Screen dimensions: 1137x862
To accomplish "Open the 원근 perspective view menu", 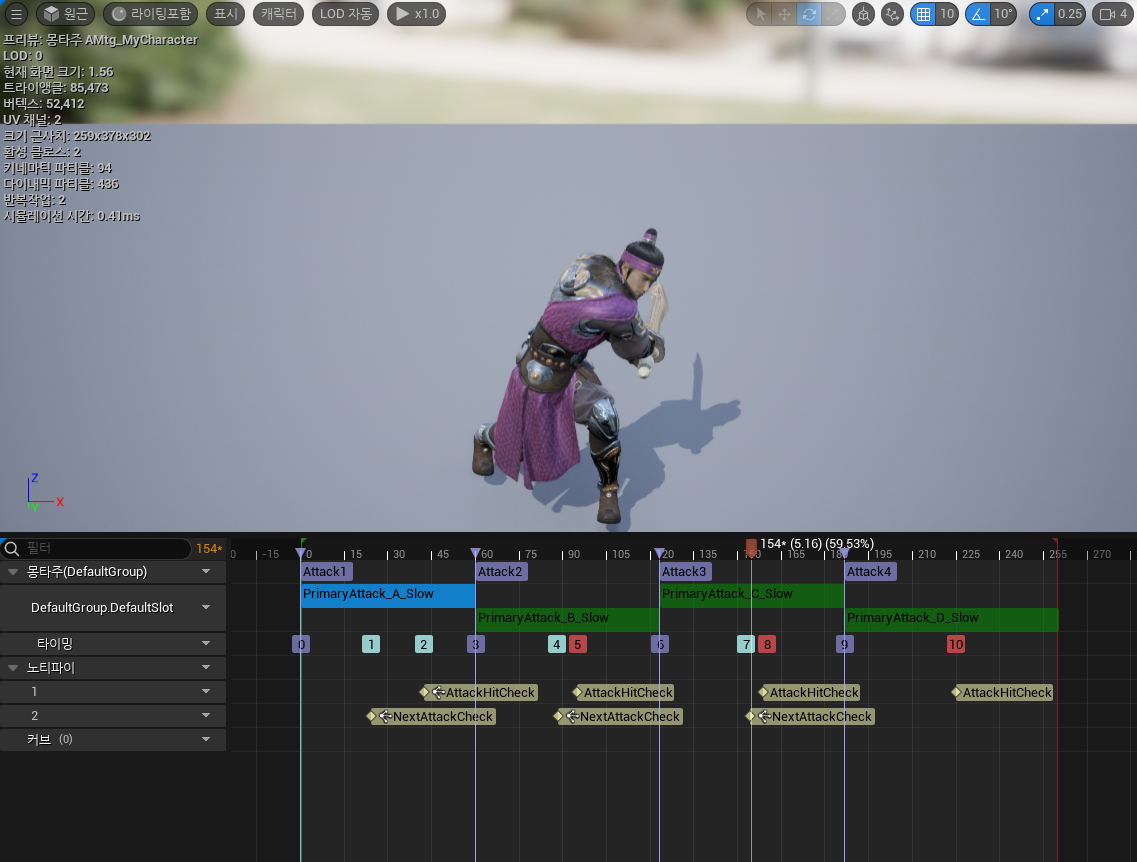I will (x=65, y=14).
